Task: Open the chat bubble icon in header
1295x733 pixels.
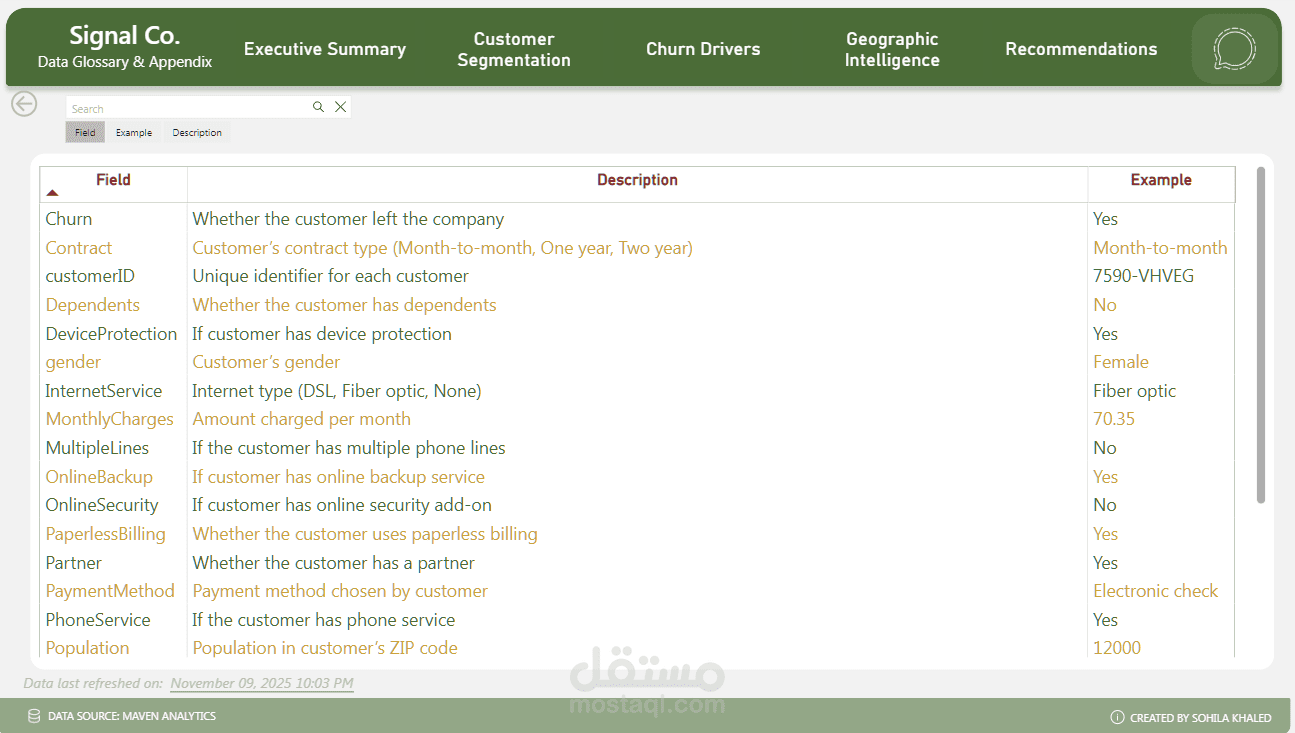Action: point(1234,49)
